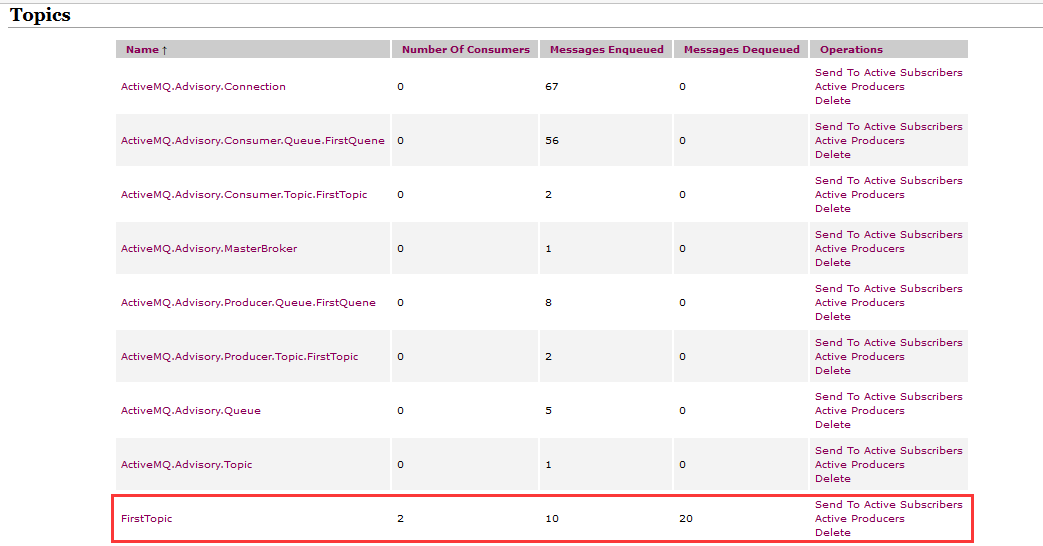View Active Producers for Advisory.Connection

[x=859, y=86]
